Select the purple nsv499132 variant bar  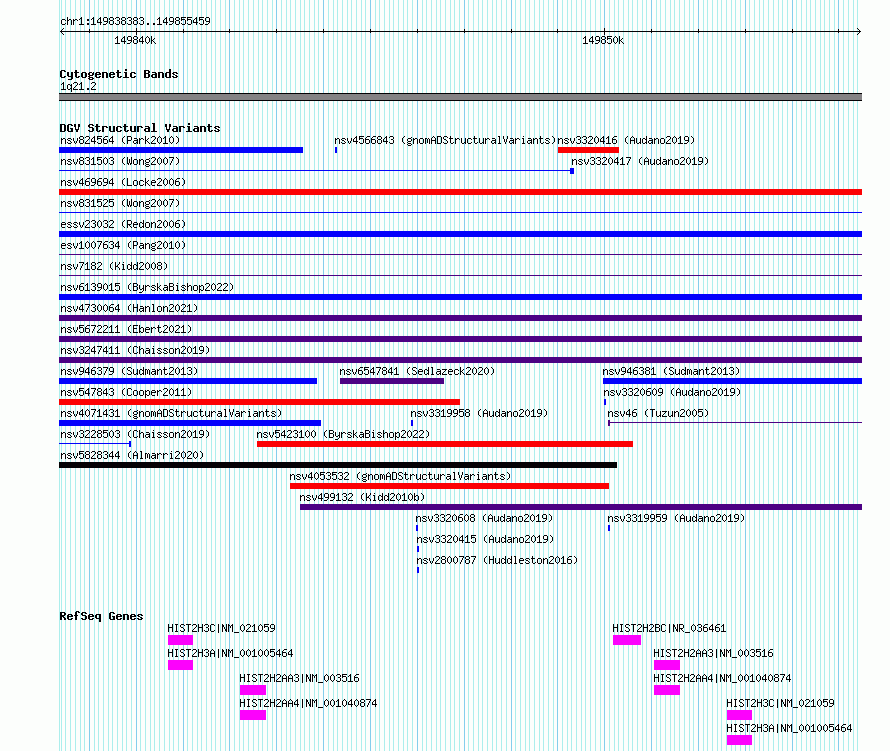(581, 507)
